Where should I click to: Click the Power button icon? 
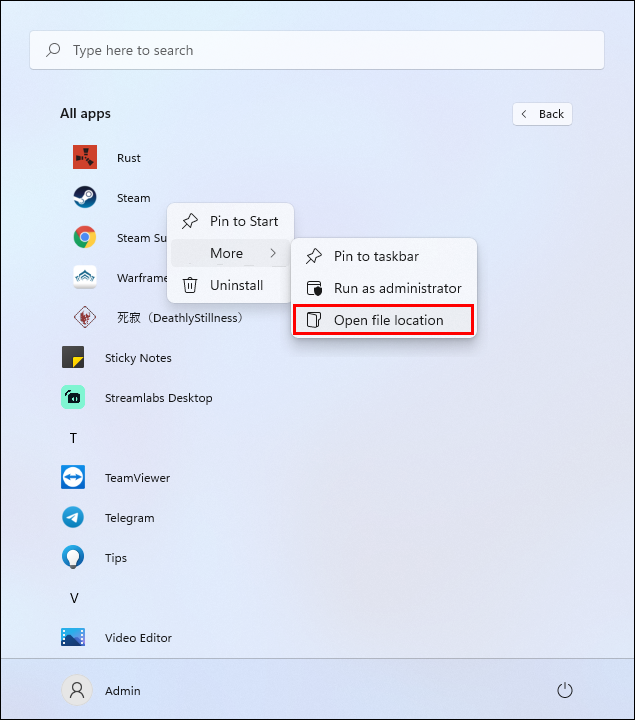pyautogui.click(x=565, y=690)
